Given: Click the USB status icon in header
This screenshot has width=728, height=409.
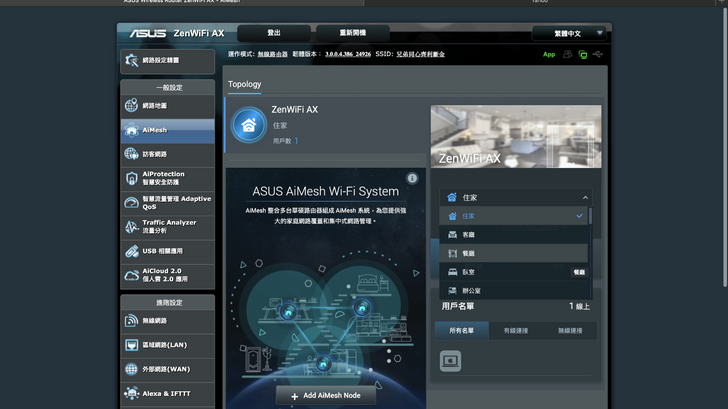Looking at the screenshot, I should pos(598,54).
